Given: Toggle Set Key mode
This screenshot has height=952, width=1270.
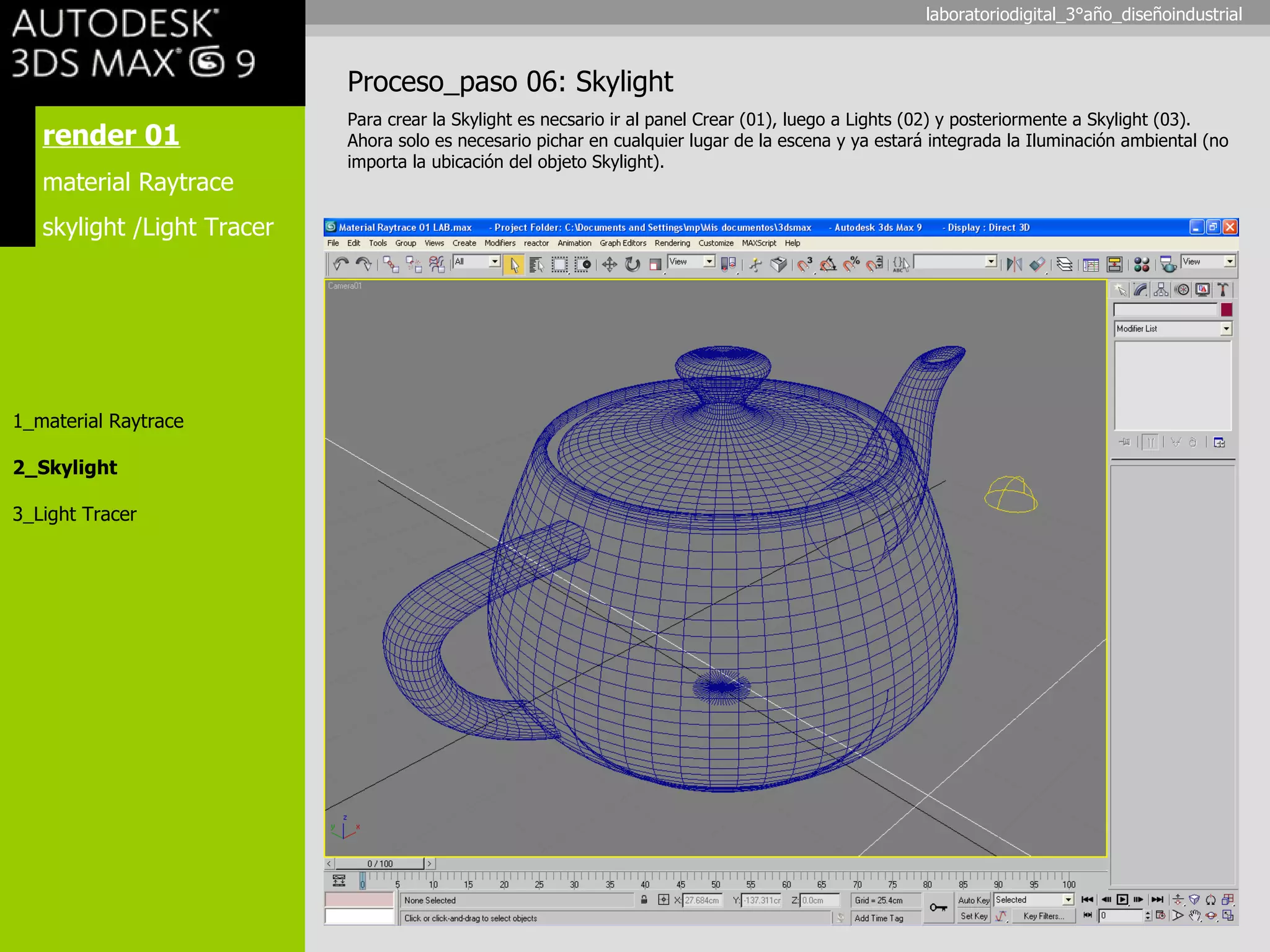Looking at the screenshot, I should [x=974, y=916].
